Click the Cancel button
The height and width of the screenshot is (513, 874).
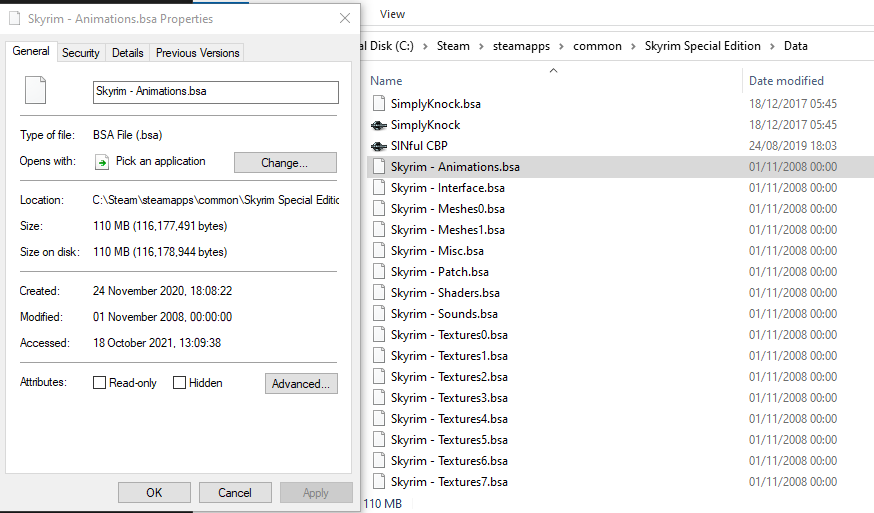(x=235, y=493)
